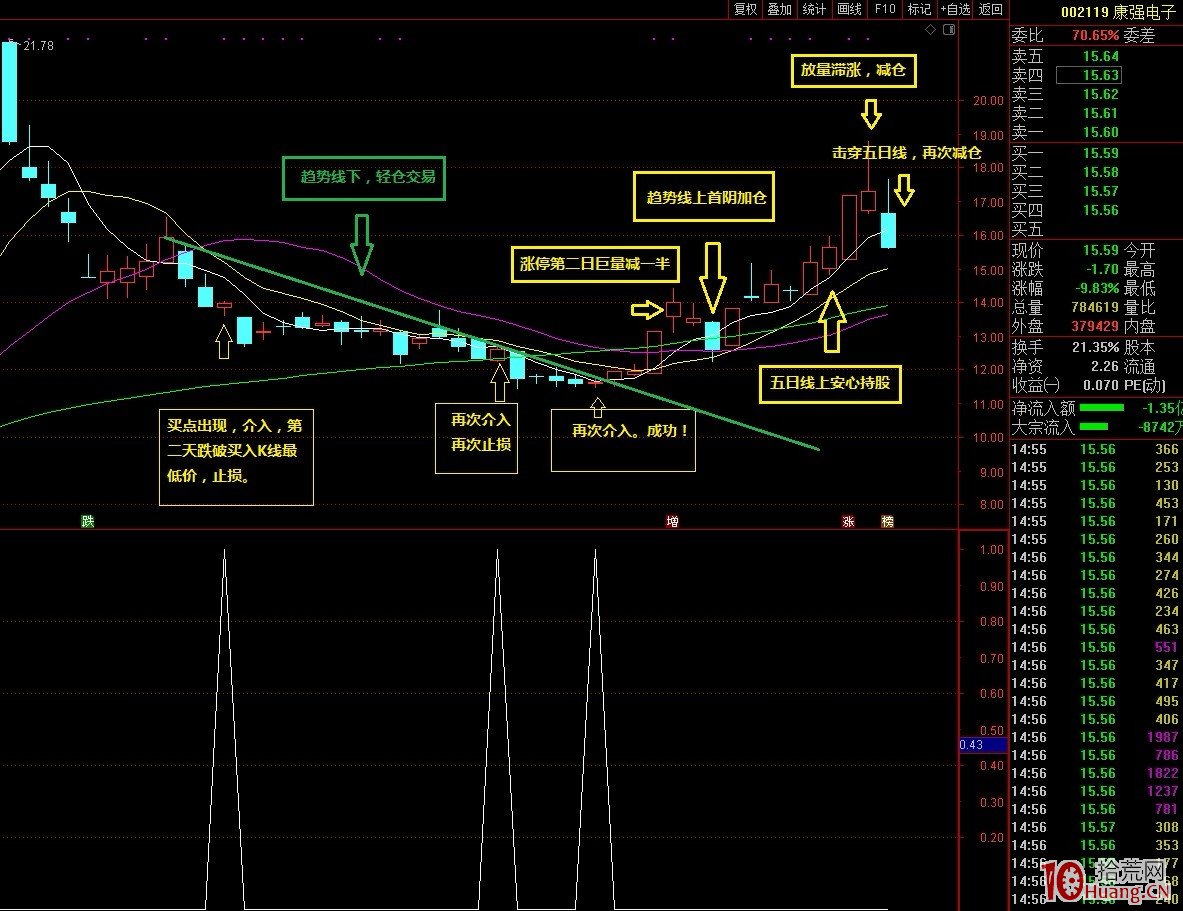Viewport: 1183px width, 911px height.
Task: Click tick volume 1237 at 14:56
Action: (x=1162, y=791)
